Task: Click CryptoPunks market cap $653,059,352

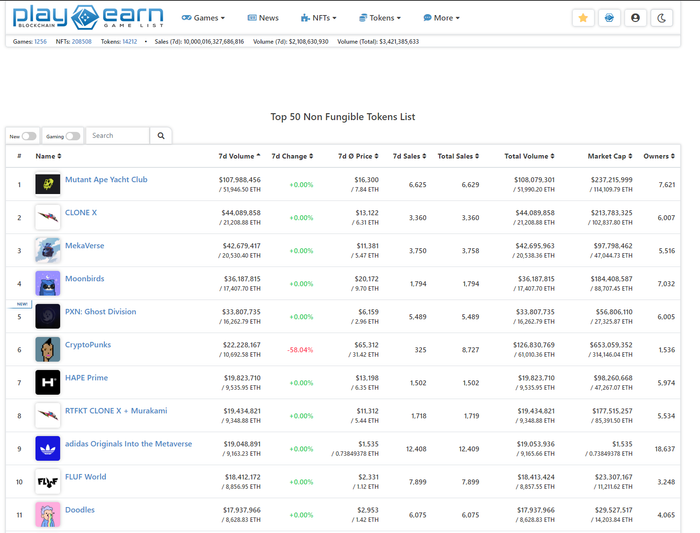Action: coord(611,345)
